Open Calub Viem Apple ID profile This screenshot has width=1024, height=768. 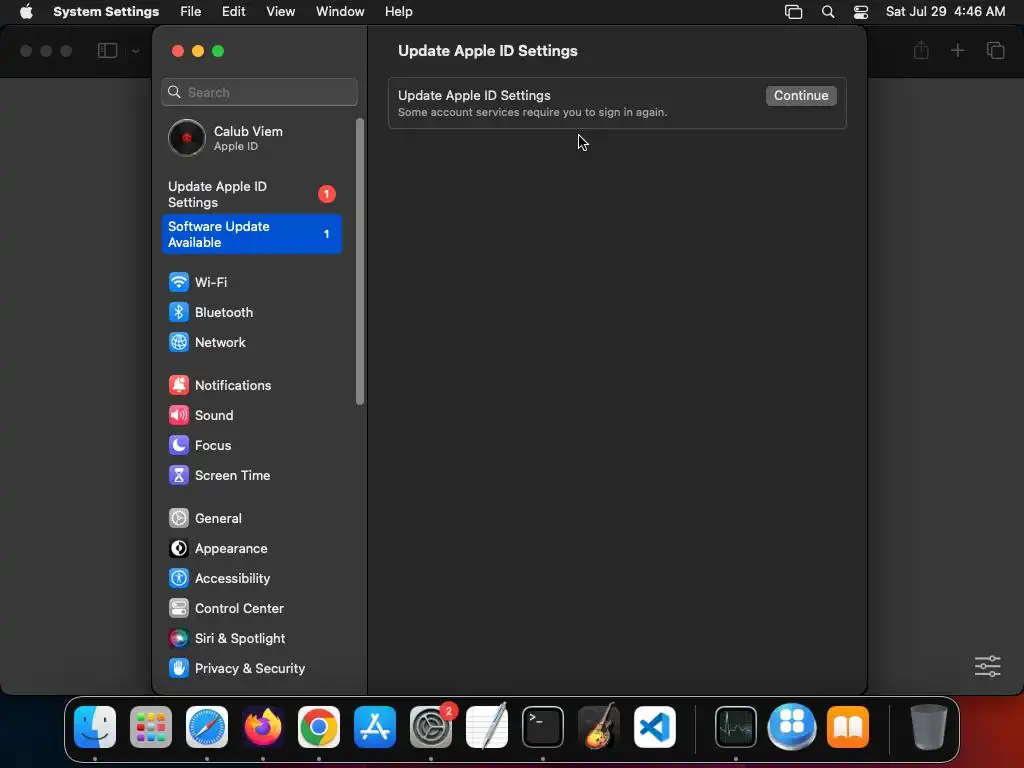(x=251, y=138)
